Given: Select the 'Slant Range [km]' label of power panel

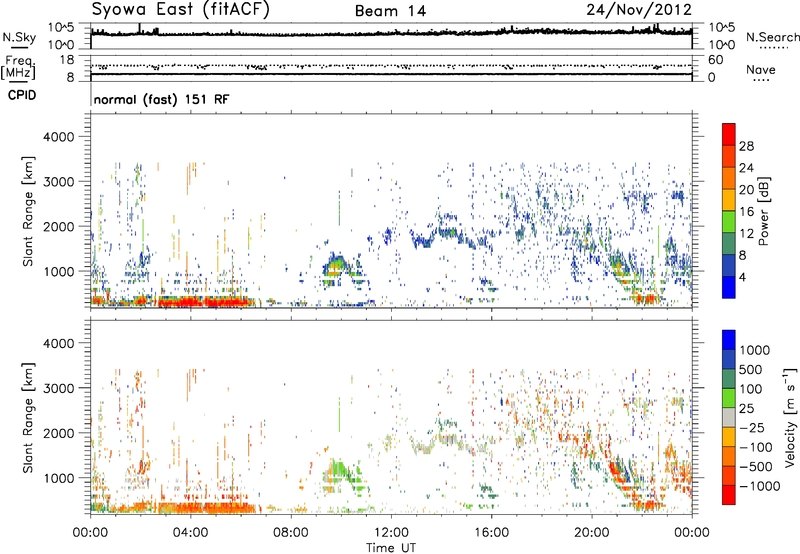Looking at the screenshot, I should pyautogui.click(x=28, y=211).
